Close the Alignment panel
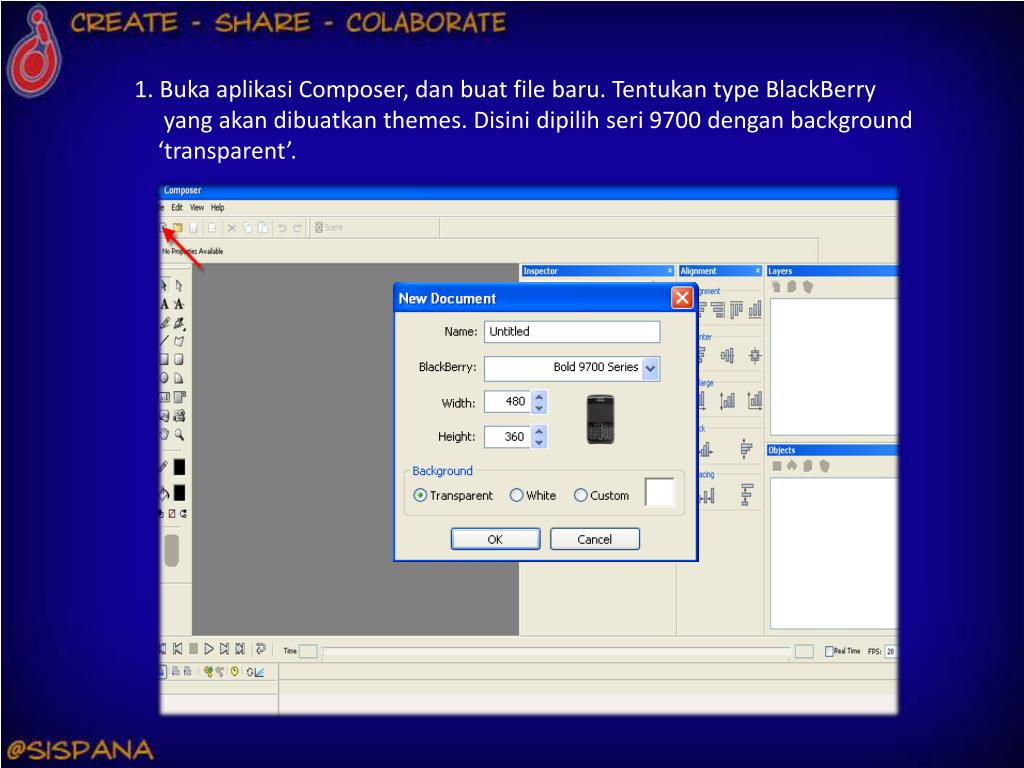The image size is (1024, 768). tap(758, 270)
